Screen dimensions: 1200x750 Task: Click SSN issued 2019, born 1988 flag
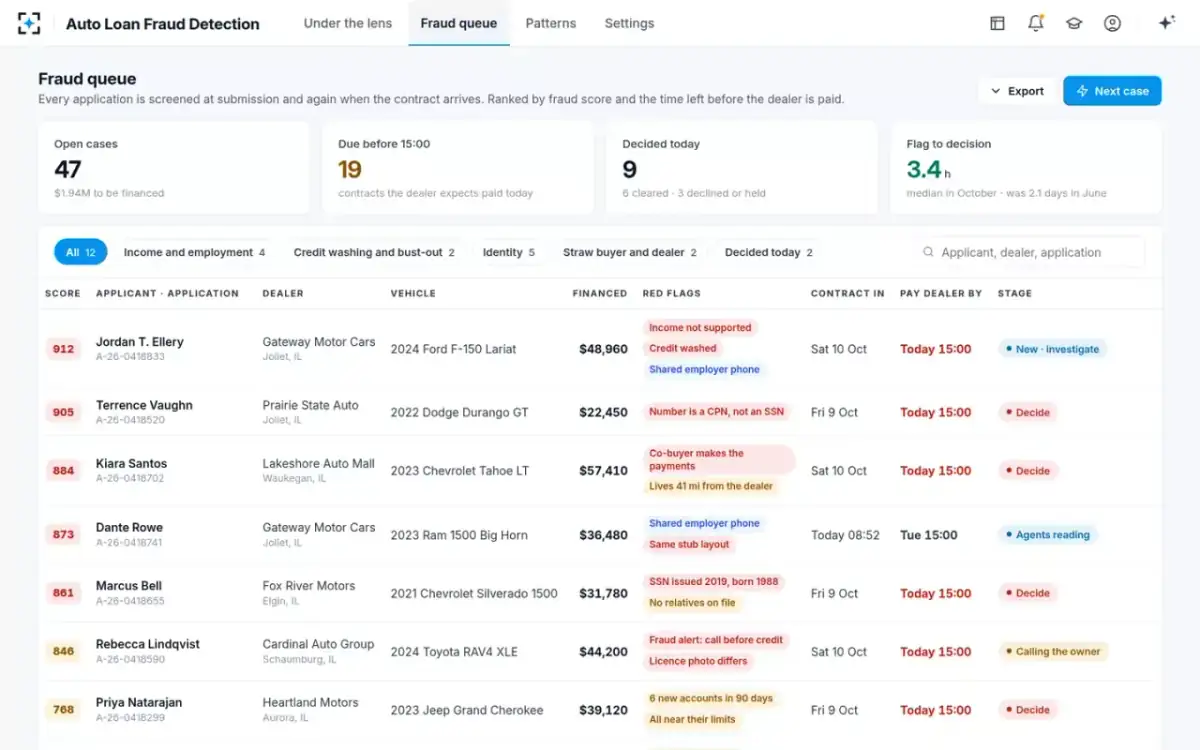714,581
